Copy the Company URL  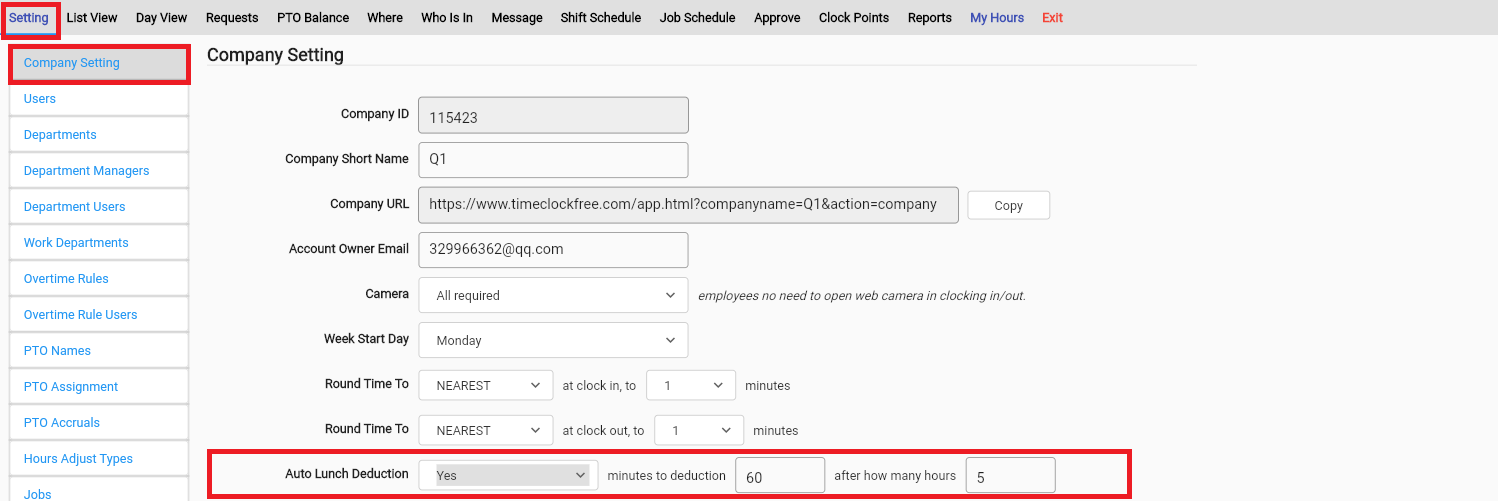[1008, 205]
